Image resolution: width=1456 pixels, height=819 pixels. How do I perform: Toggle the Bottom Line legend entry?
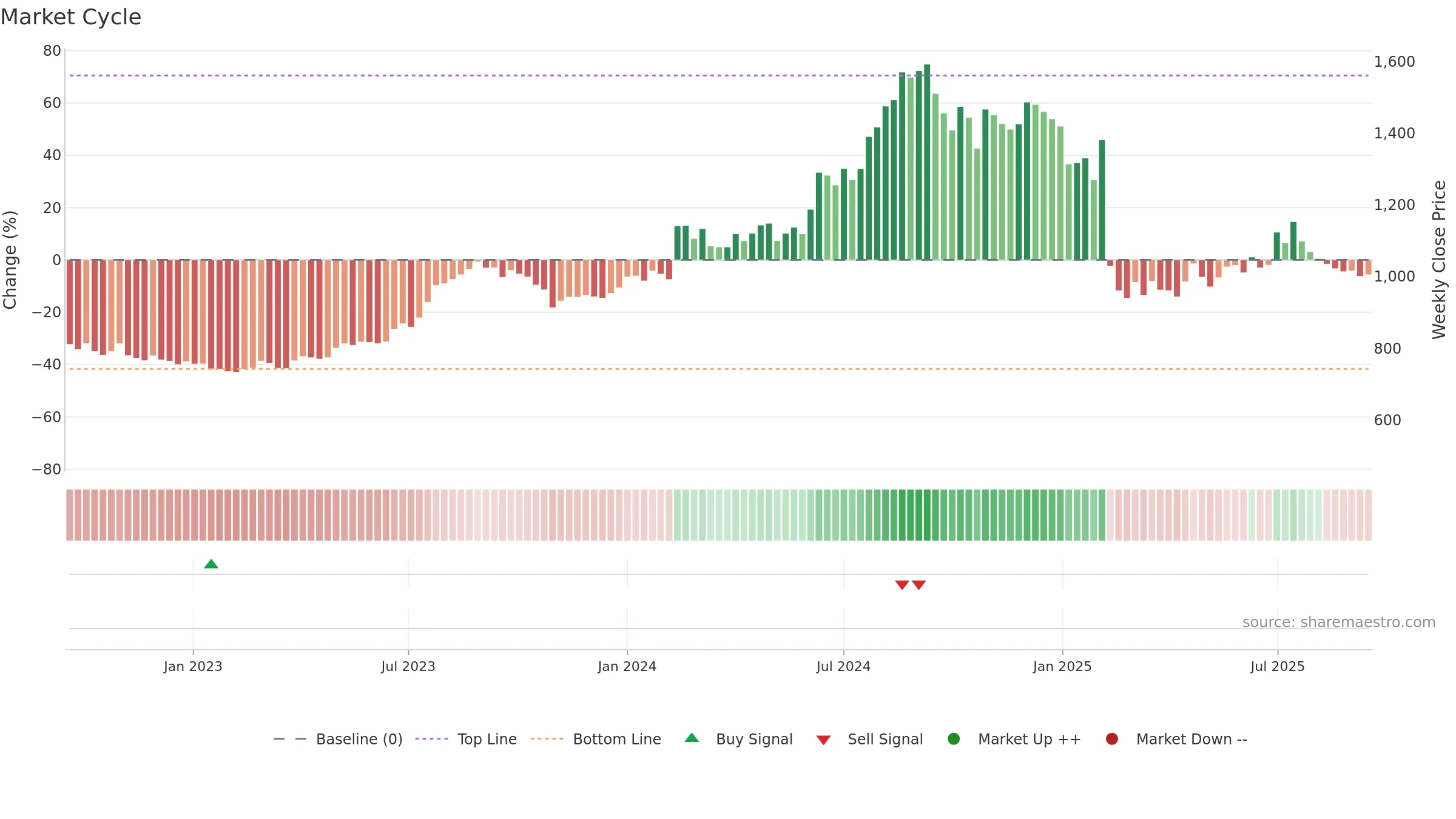click(x=596, y=740)
